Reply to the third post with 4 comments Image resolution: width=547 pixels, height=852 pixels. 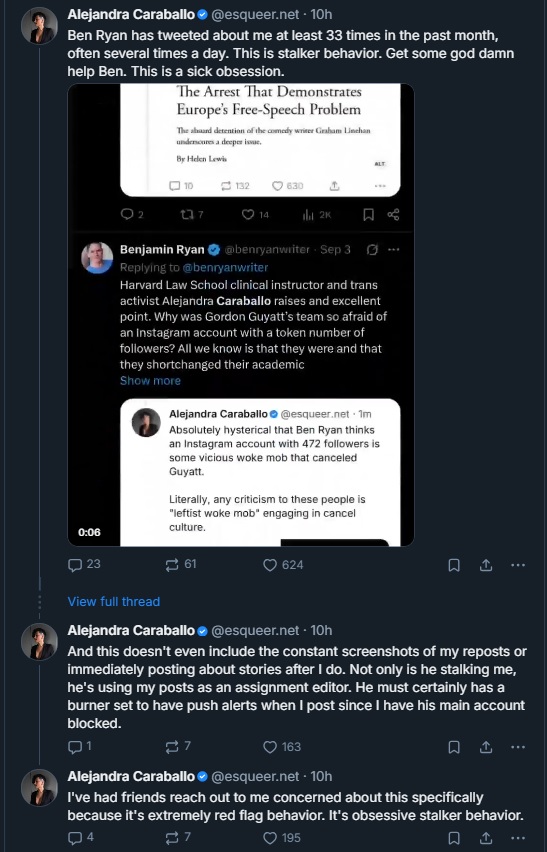coord(80,838)
